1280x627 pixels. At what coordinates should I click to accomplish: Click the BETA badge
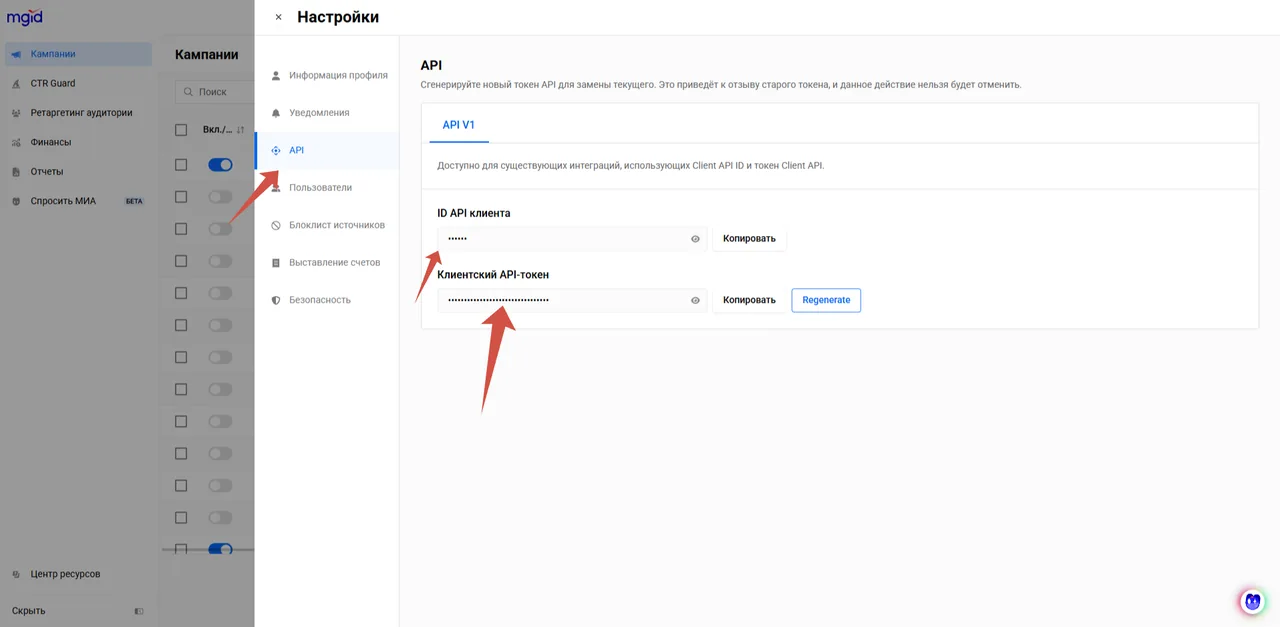[x=134, y=201]
